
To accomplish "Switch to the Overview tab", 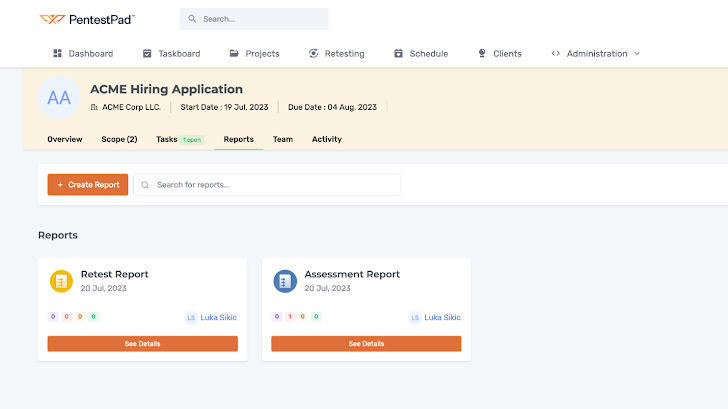I will click(64, 139).
